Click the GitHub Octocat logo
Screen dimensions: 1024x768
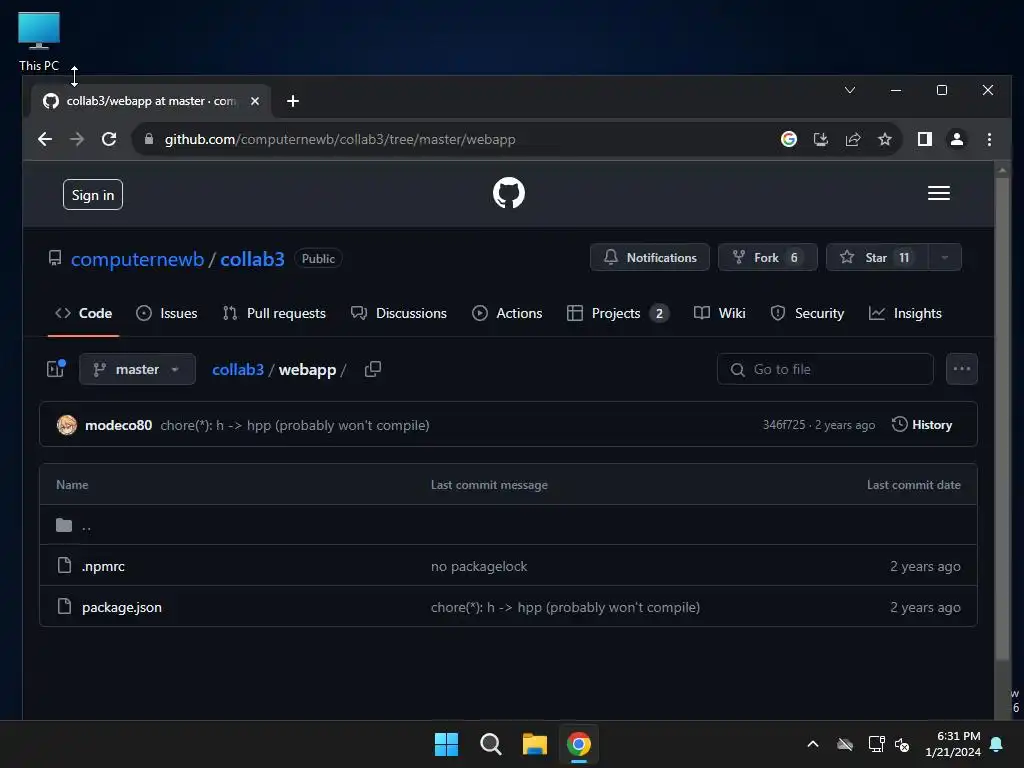tap(509, 193)
